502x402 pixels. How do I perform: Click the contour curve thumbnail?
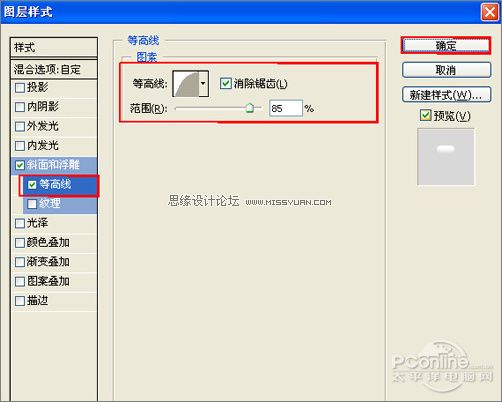186,83
